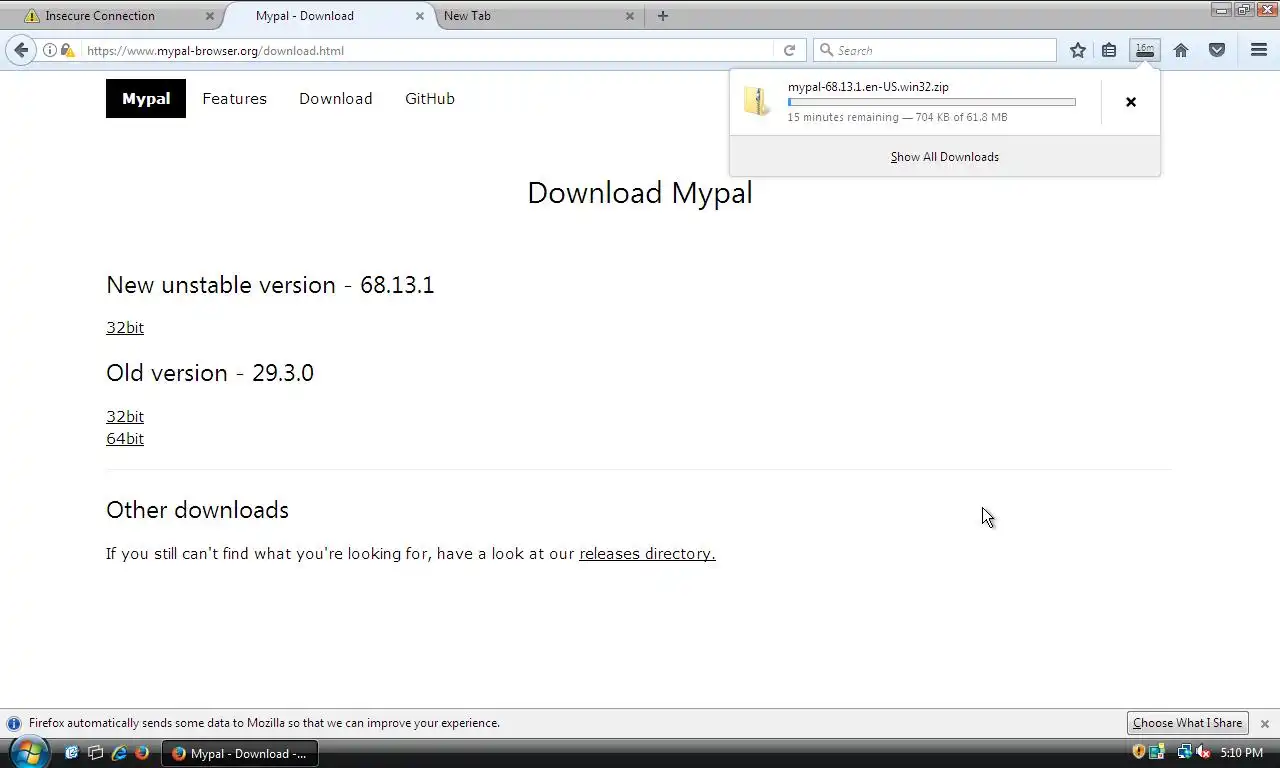Click the 5:10 PM clock
Viewport: 1280px width, 768px height.
(1242, 753)
